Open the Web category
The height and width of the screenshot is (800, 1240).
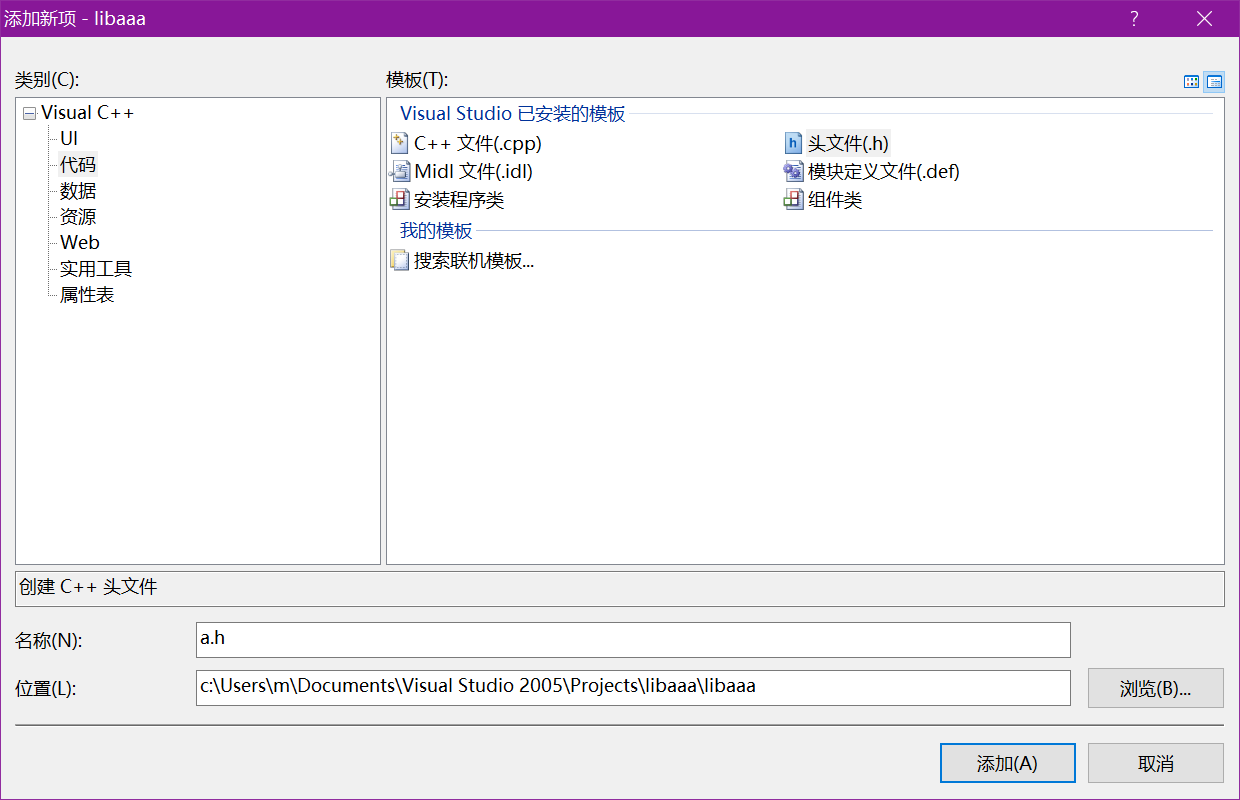coord(80,243)
